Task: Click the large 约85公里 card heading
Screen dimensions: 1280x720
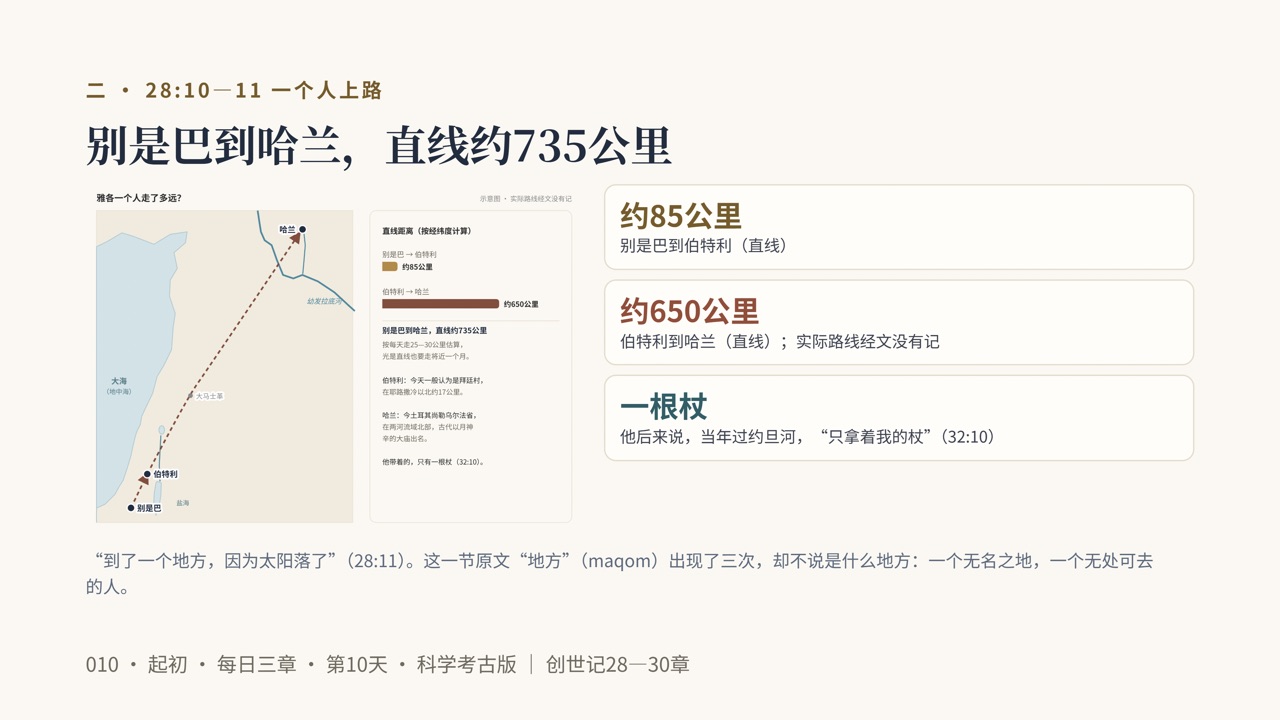Action: pyautogui.click(x=681, y=216)
